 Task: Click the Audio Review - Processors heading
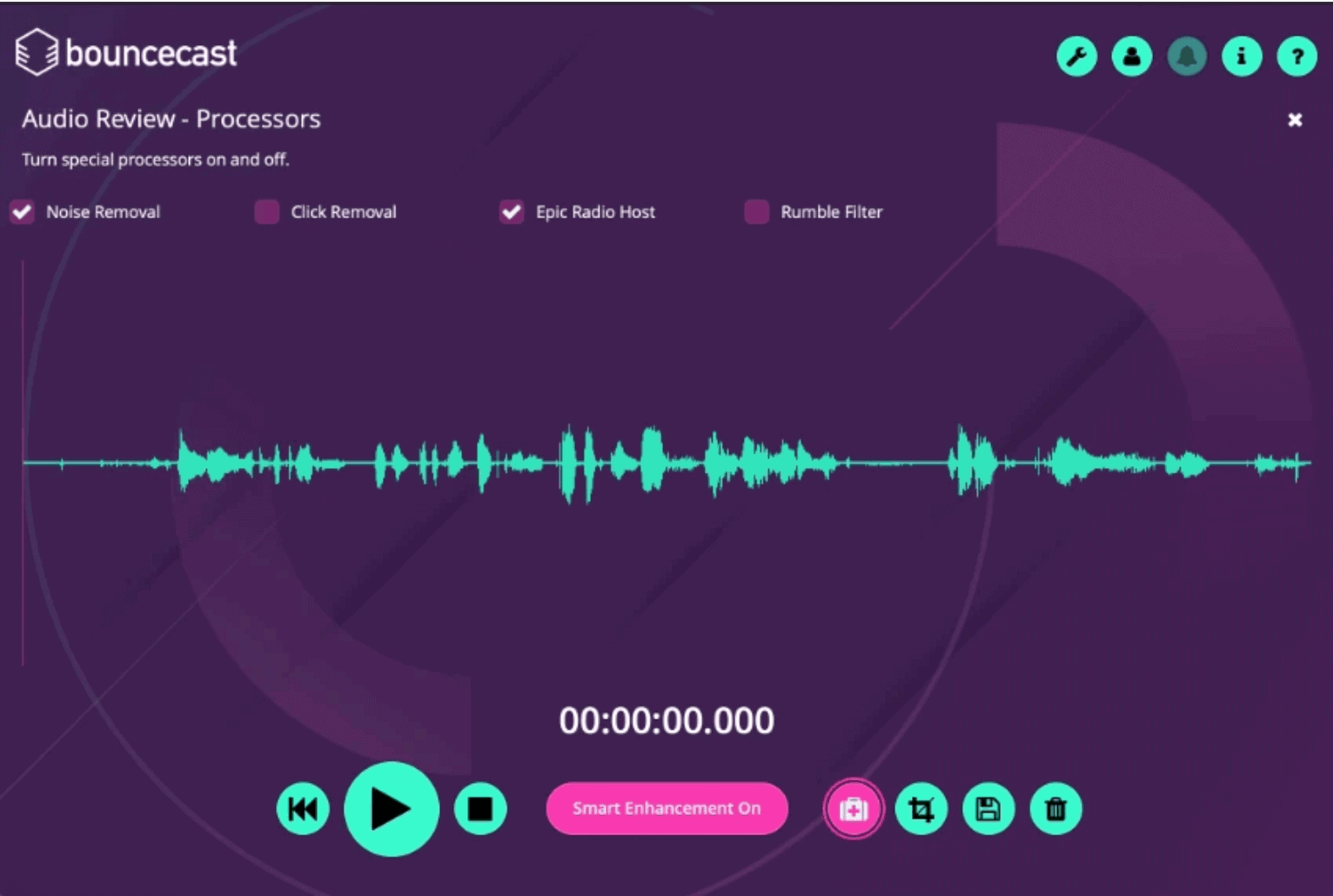[171, 119]
